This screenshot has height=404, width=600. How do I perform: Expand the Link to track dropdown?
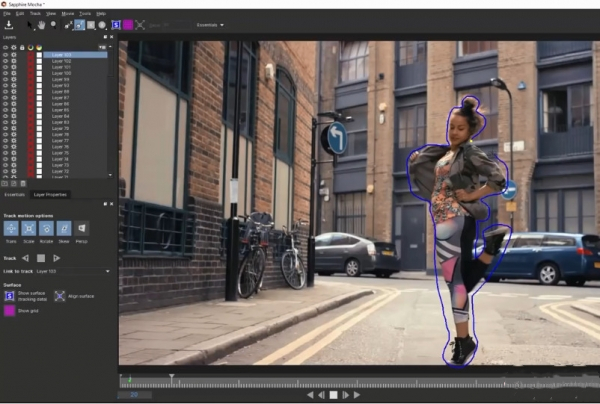[x=107, y=271]
